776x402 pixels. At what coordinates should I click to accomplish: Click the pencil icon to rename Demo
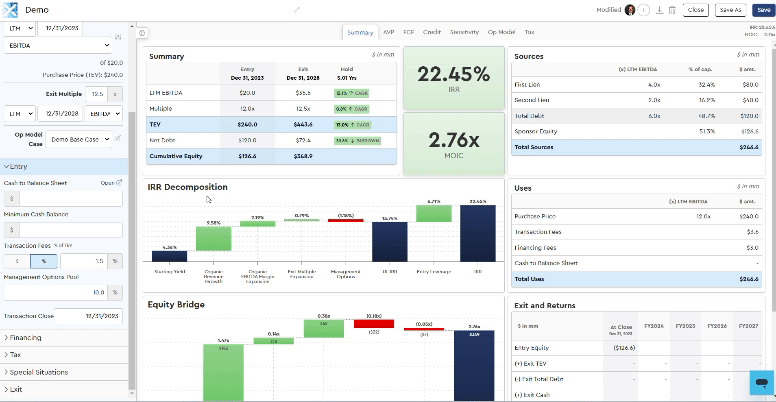point(297,9)
